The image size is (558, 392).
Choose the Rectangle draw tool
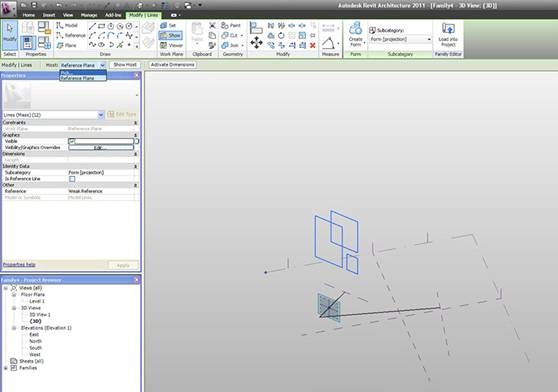coord(102,26)
